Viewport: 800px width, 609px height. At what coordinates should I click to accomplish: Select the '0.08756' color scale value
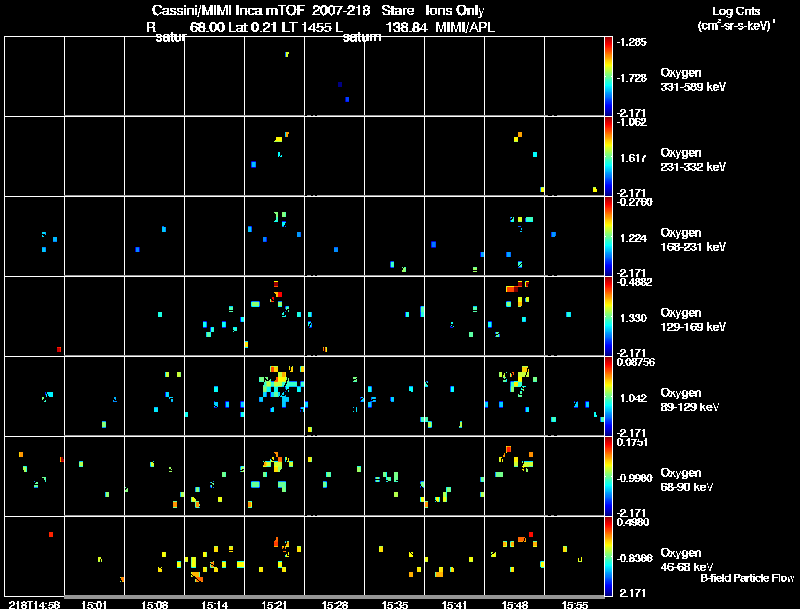click(x=636, y=362)
